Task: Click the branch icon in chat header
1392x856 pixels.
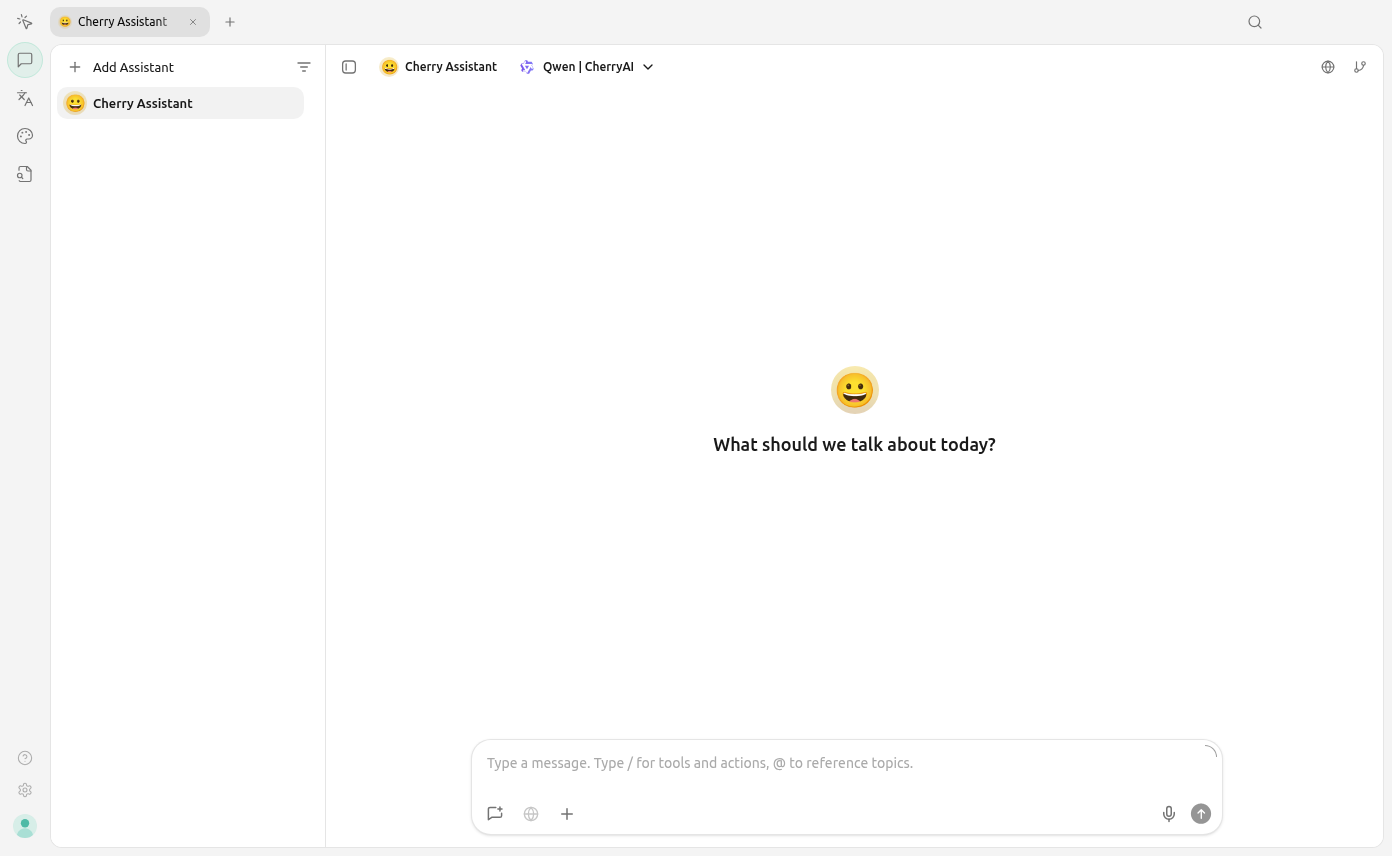Action: (1360, 67)
